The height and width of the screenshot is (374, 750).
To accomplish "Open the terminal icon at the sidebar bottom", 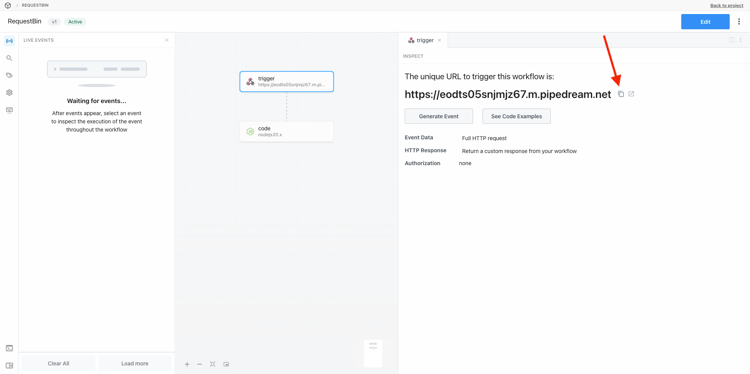I will (9, 348).
